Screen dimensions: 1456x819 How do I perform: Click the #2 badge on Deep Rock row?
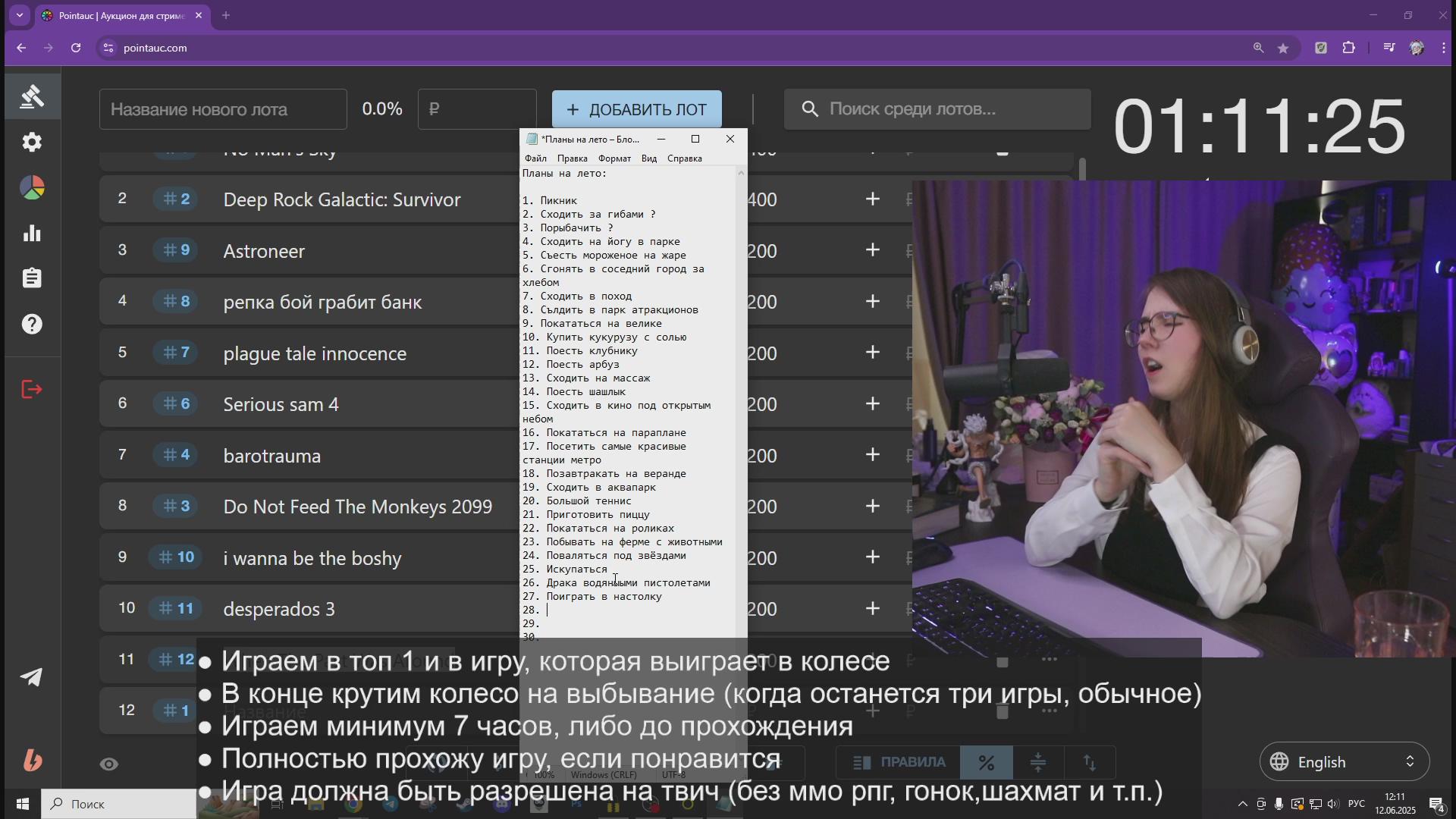click(176, 199)
